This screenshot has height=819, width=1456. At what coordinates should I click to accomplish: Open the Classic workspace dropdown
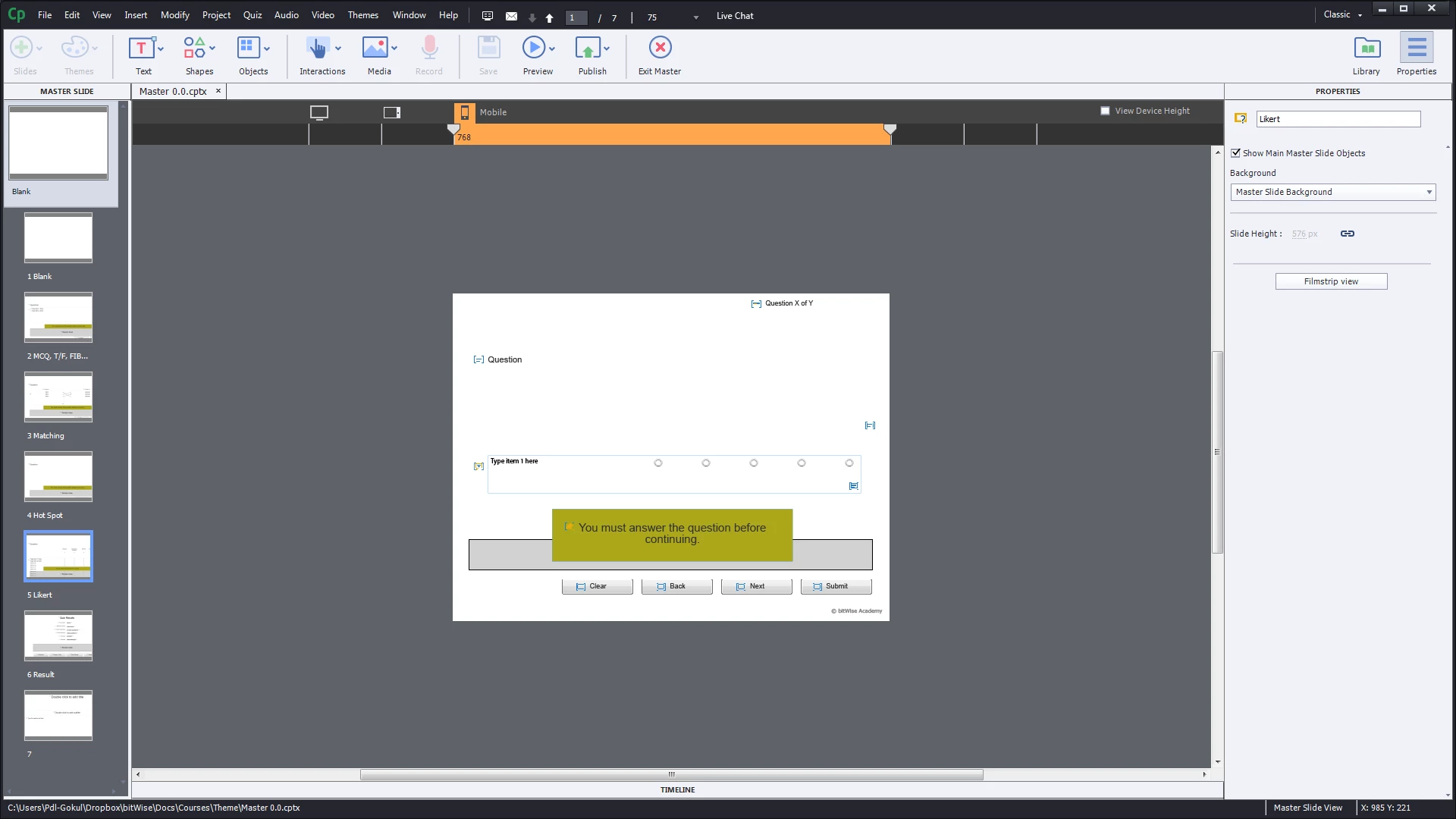point(1343,15)
